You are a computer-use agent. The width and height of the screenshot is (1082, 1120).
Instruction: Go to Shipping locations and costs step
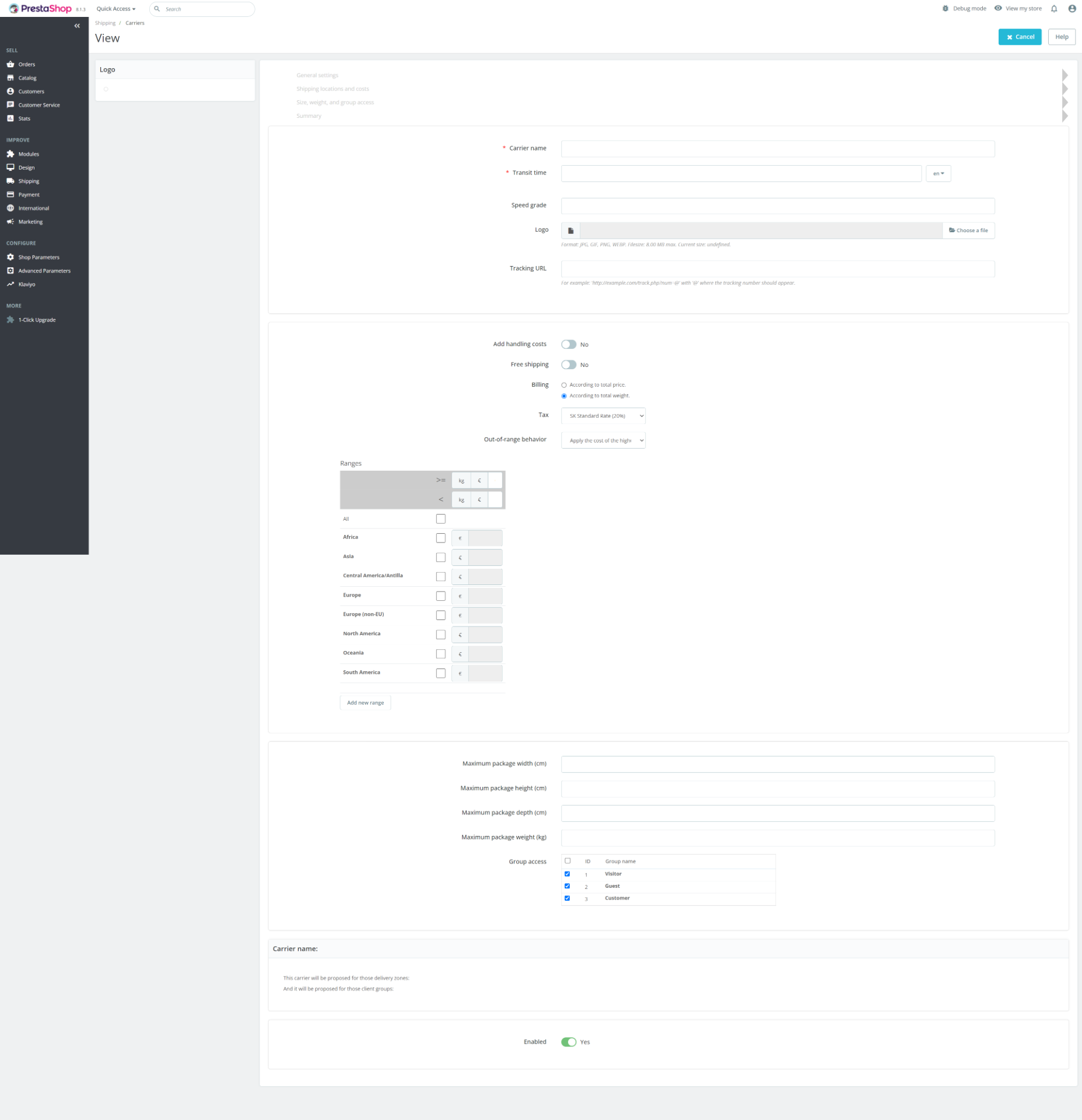click(332, 89)
